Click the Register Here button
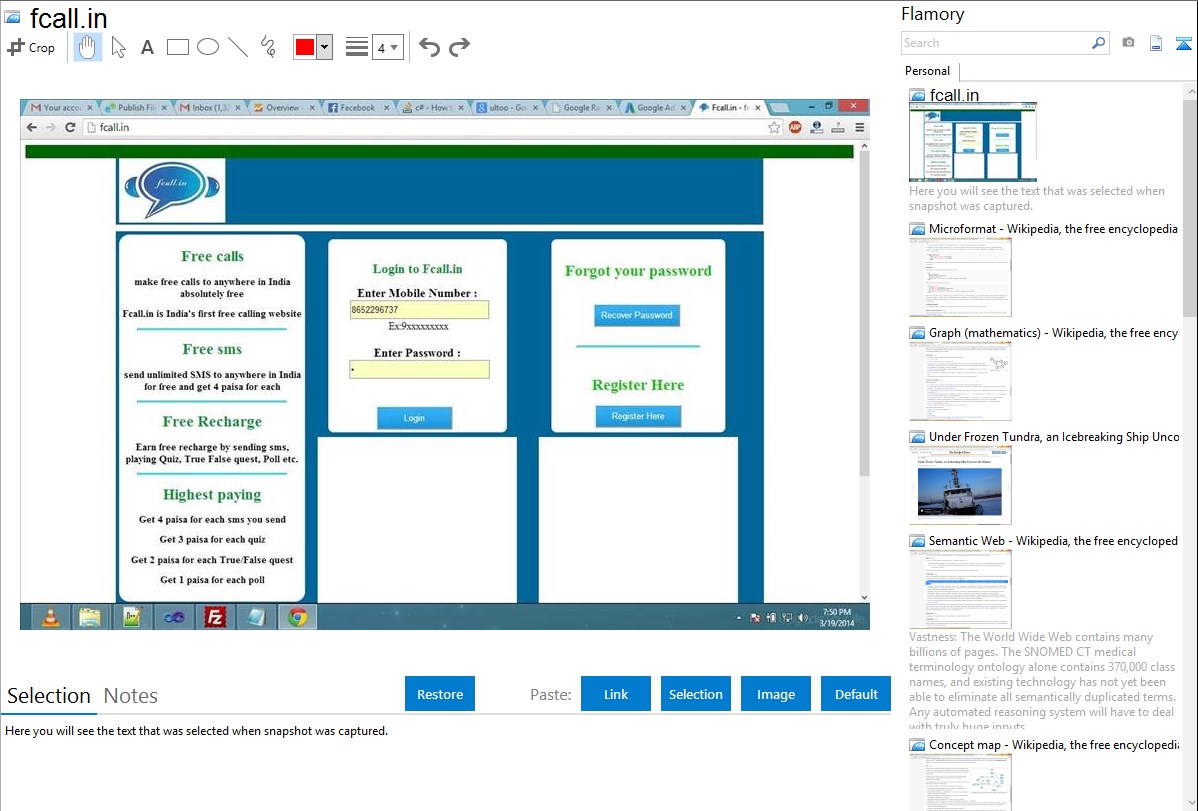Screen dimensions: 1198x811 [638, 416]
